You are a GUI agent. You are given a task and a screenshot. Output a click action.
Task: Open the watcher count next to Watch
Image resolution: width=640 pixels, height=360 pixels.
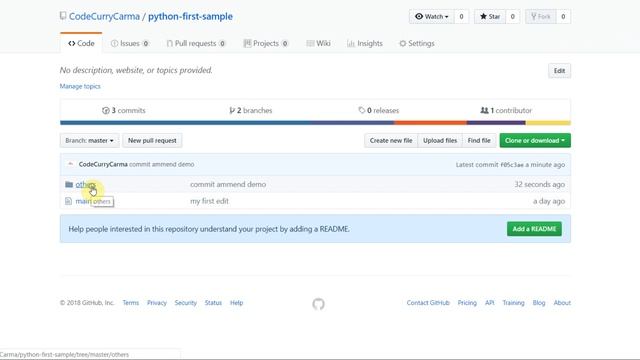[461, 17]
